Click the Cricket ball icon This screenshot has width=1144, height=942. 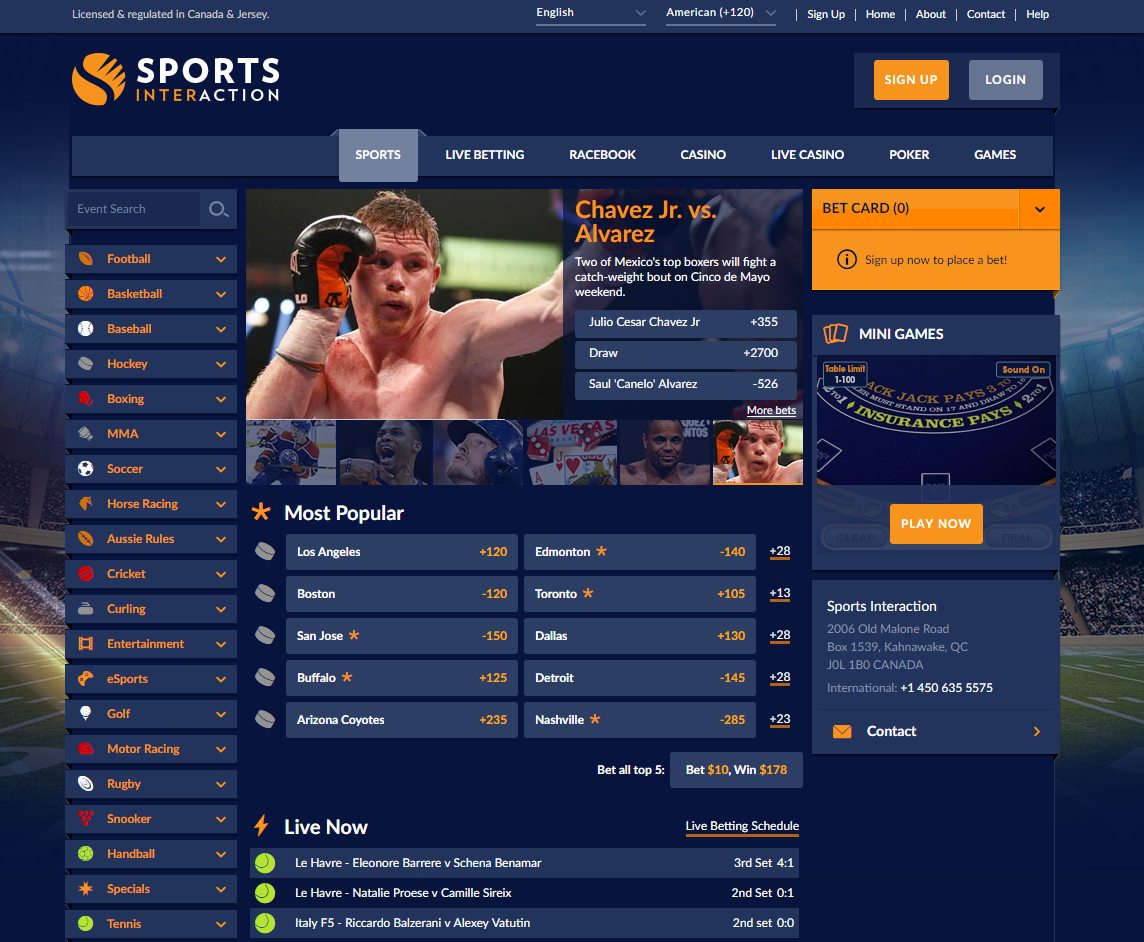click(85, 574)
